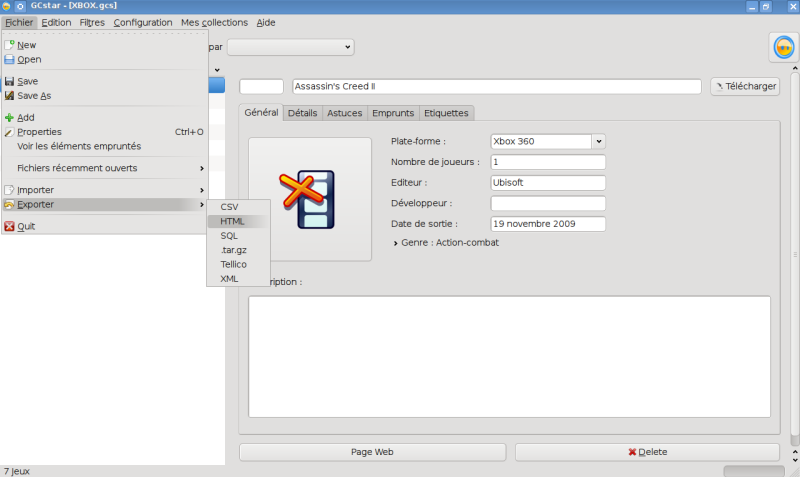Switch to the Etiquettes tab

pos(446,113)
